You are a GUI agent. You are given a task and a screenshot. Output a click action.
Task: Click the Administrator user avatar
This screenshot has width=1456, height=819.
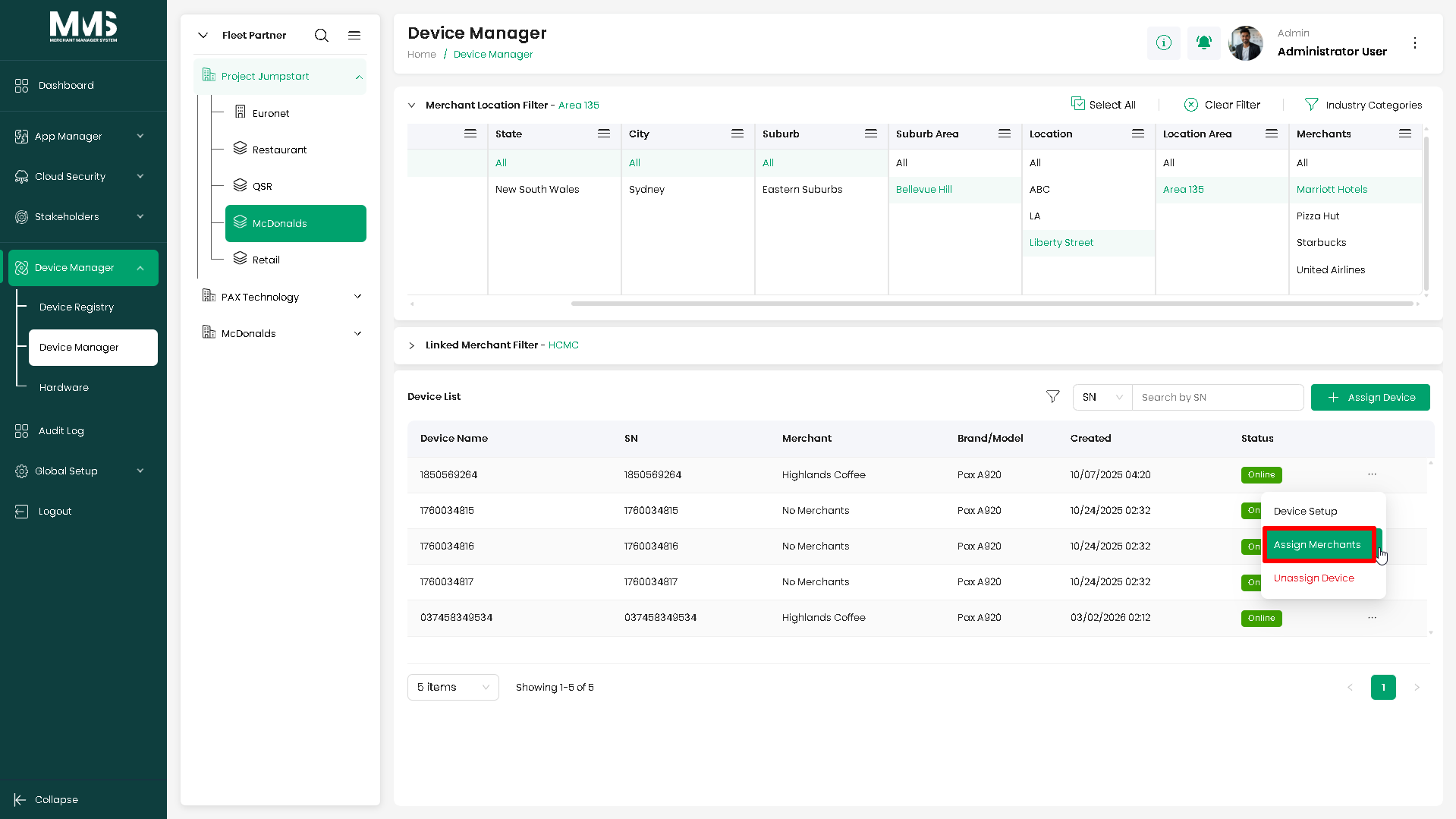(1245, 43)
